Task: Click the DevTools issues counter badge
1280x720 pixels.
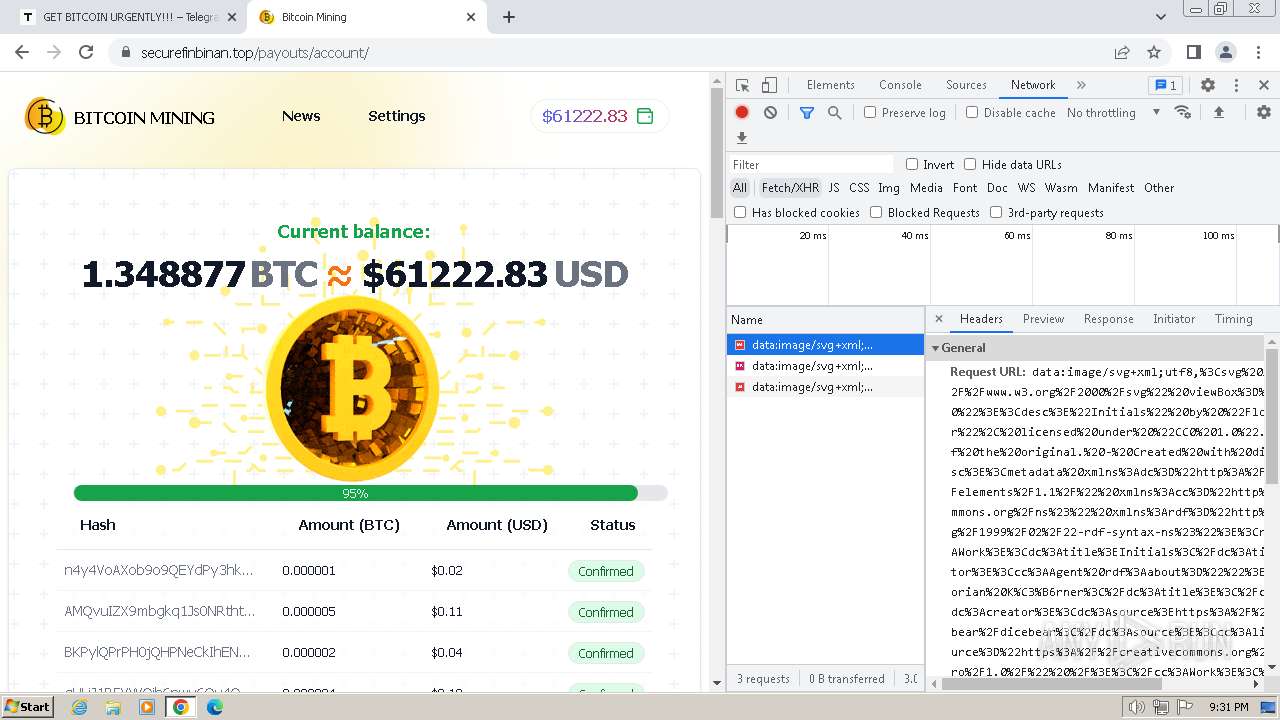Action: click(1165, 85)
